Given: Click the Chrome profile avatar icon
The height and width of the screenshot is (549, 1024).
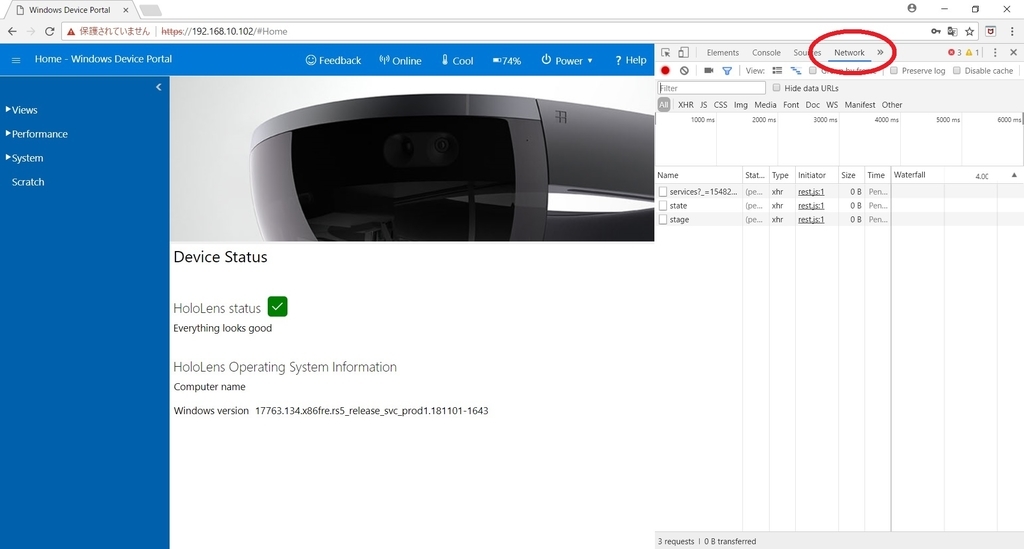Looking at the screenshot, I should 912,8.
